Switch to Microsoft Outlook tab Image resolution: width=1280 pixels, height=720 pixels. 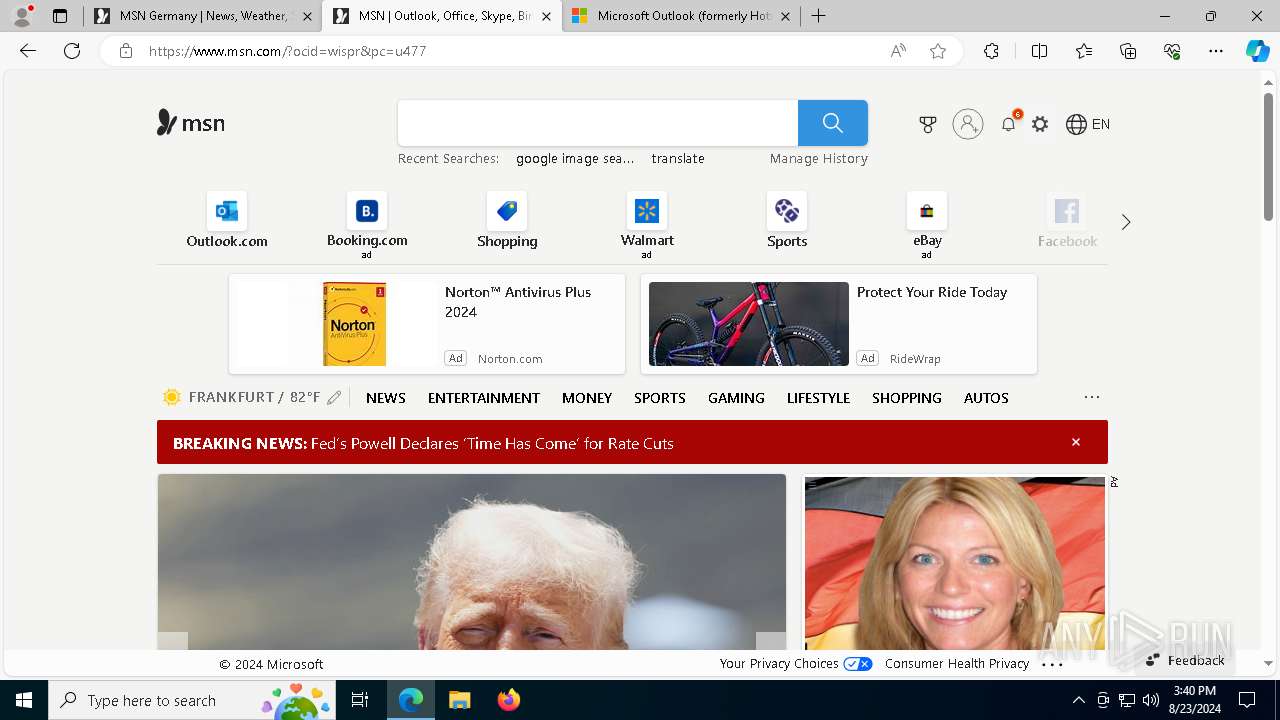(x=682, y=16)
